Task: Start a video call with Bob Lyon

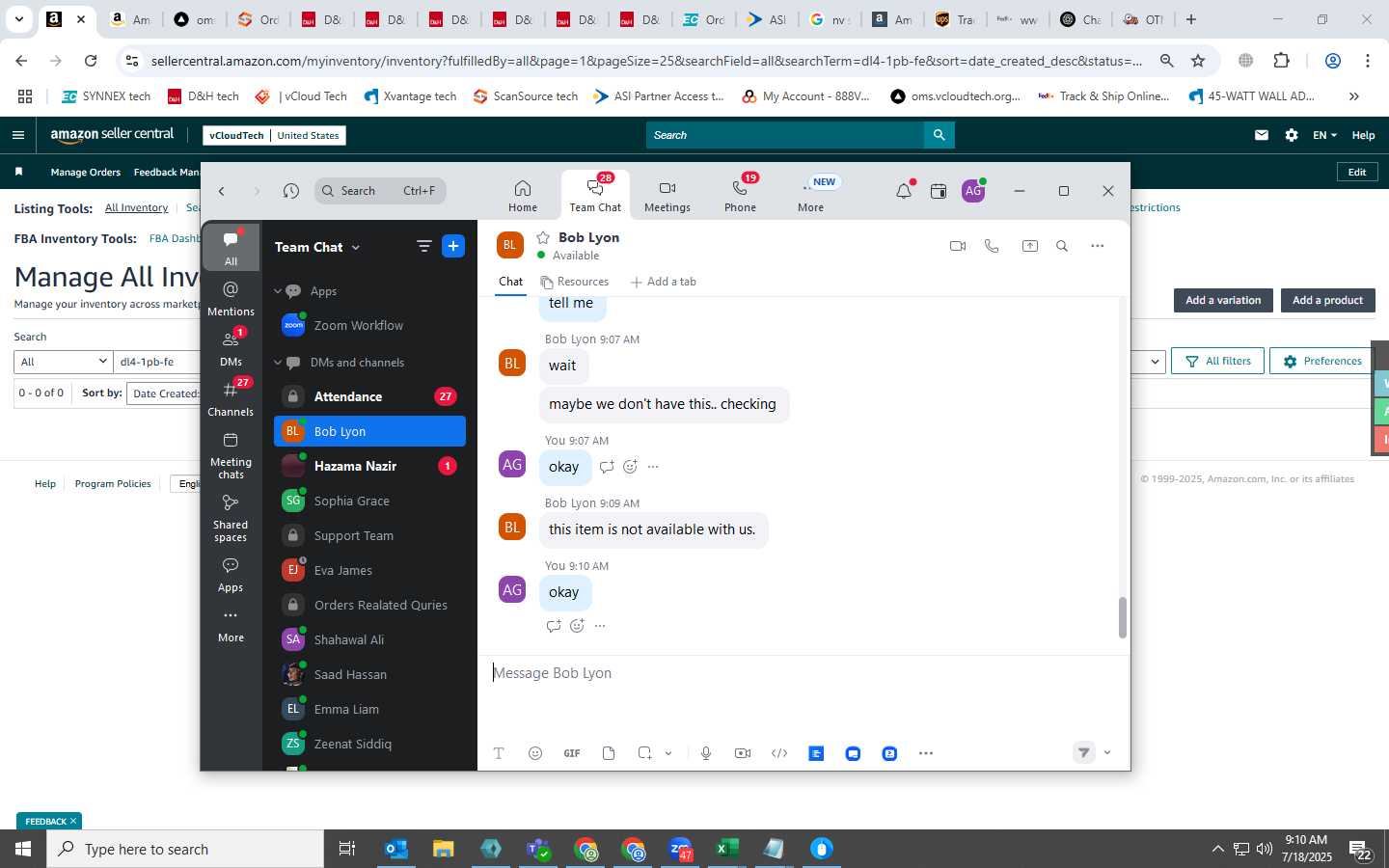Action: (958, 246)
